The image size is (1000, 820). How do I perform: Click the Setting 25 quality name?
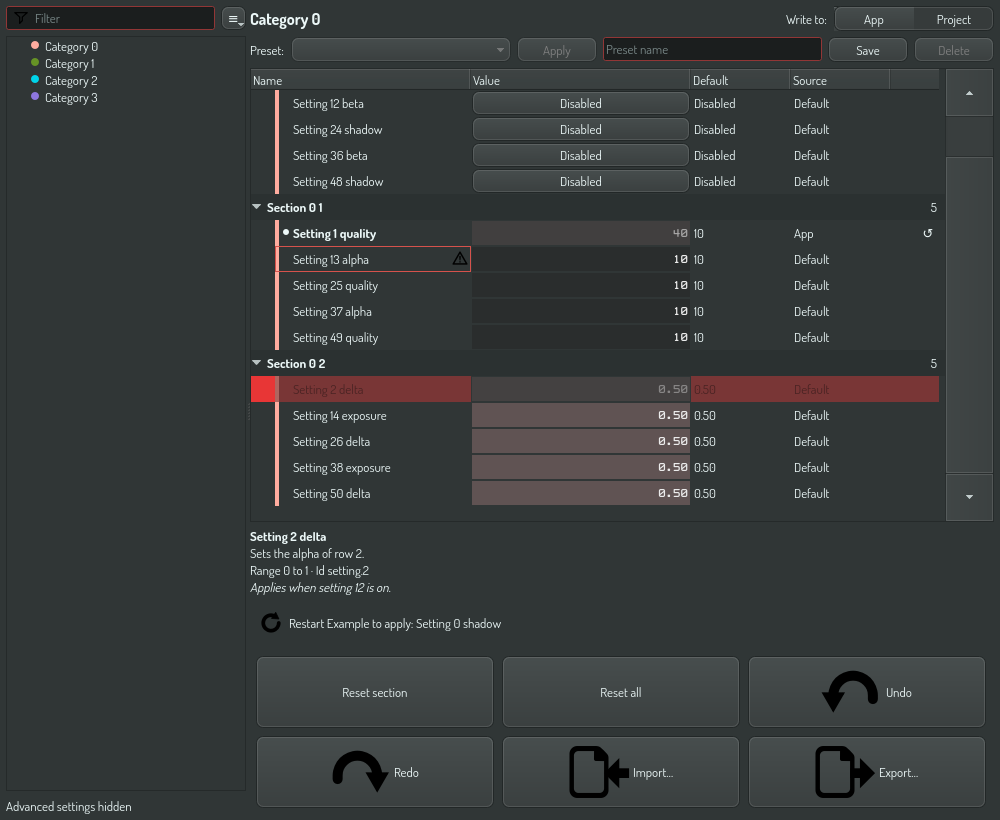point(335,286)
